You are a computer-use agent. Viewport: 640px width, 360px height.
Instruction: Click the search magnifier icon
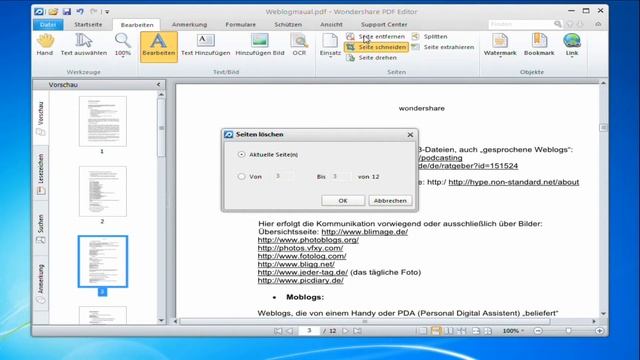(558, 24)
